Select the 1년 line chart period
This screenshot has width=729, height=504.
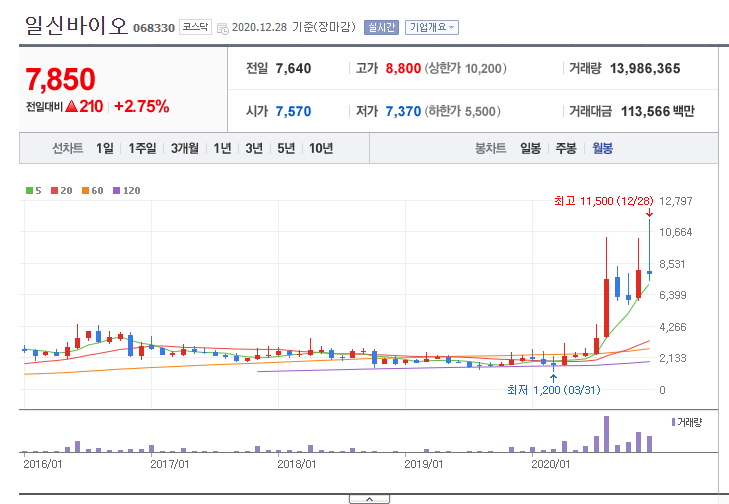(x=222, y=148)
